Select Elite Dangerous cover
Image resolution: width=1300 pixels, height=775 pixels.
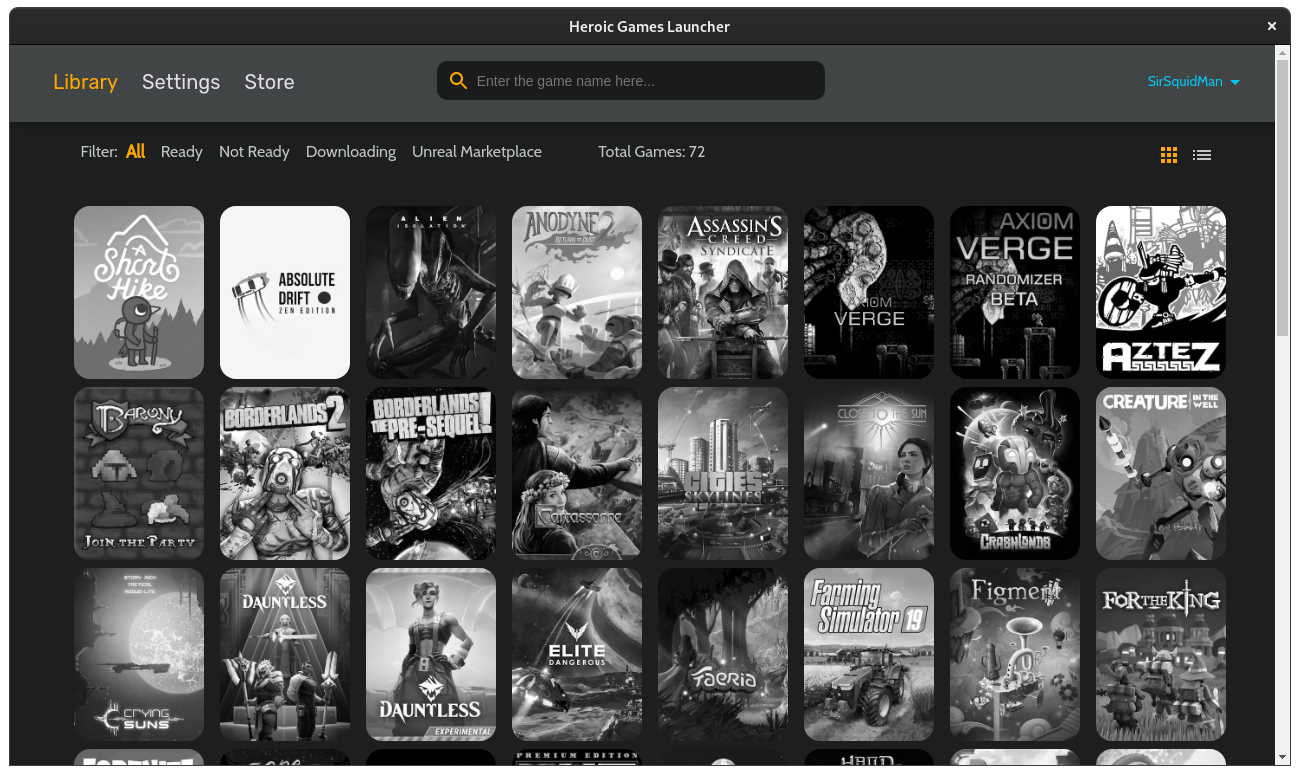(x=577, y=654)
